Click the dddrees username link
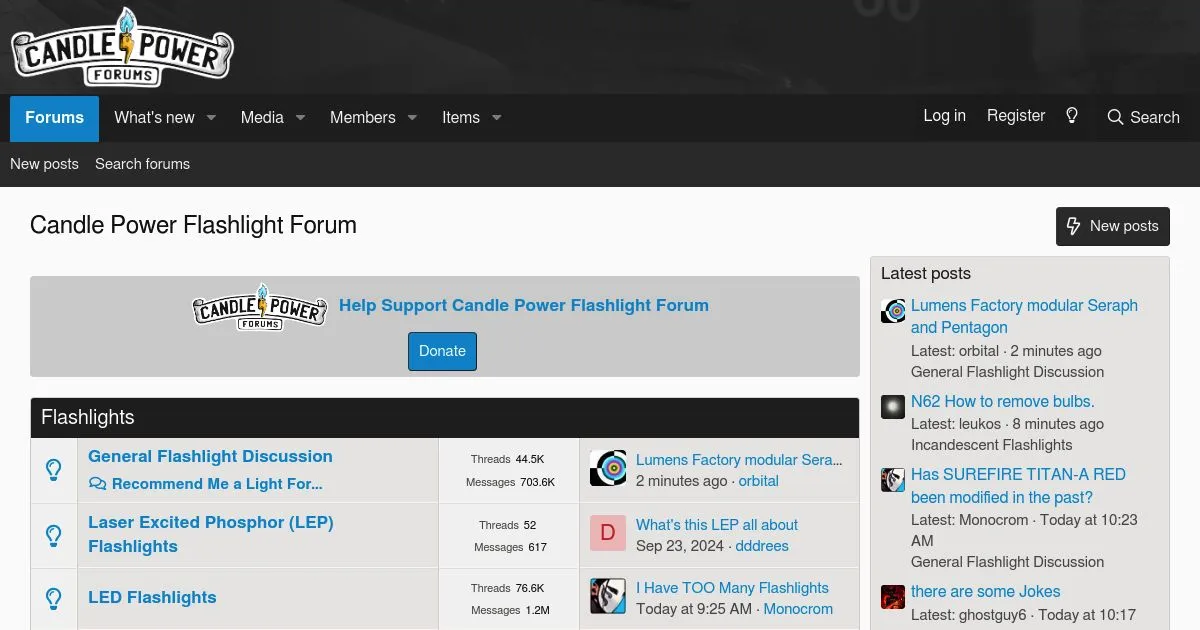 tap(762, 546)
